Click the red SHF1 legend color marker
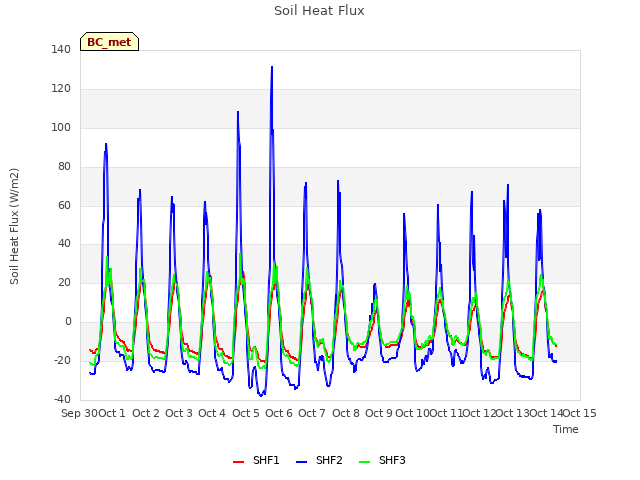Image resolution: width=640 pixels, height=480 pixels. coord(238,462)
